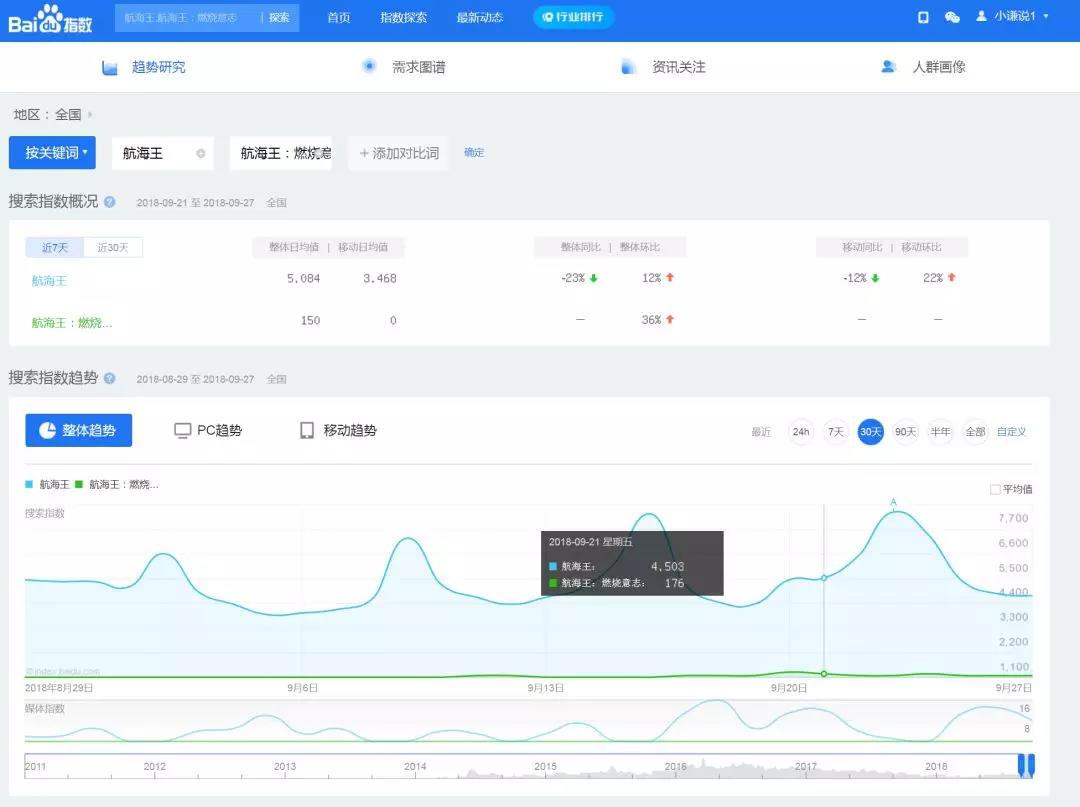Select the 移动趋势 tablet icon
Screen dimensions: 1080x807
pos(307,430)
